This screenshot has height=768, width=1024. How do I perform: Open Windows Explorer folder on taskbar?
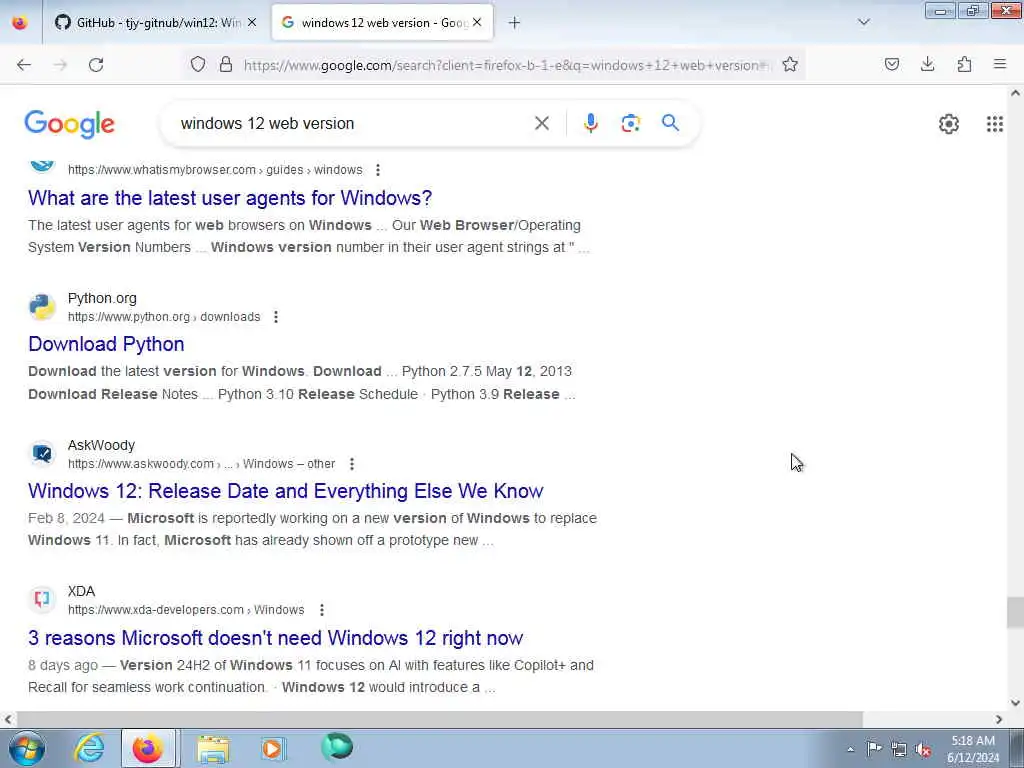[213, 748]
